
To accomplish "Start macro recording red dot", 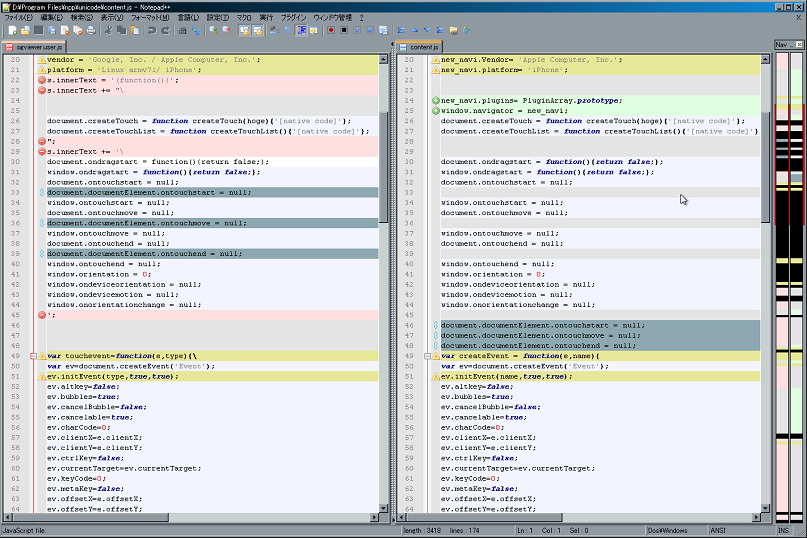I will coord(331,30).
